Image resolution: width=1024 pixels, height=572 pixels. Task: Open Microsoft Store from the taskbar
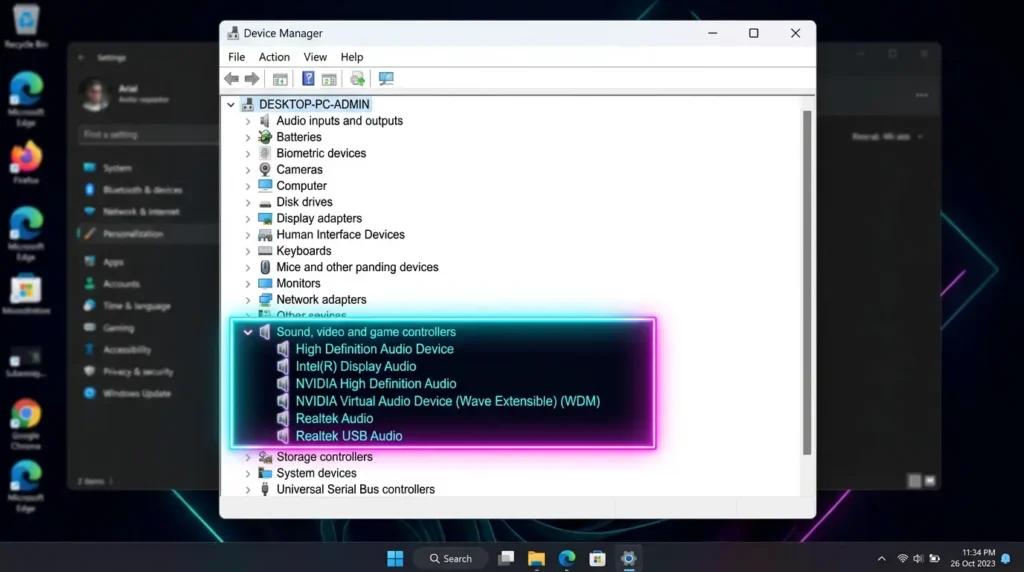(598, 558)
